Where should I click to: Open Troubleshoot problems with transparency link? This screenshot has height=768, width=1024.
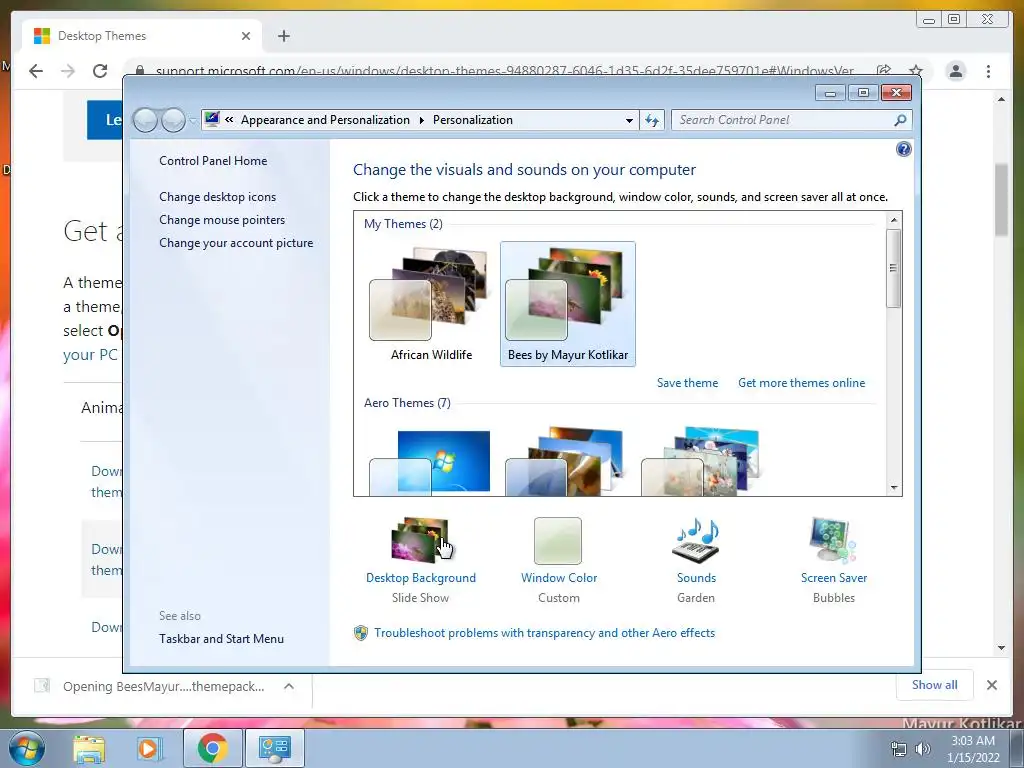click(544, 633)
